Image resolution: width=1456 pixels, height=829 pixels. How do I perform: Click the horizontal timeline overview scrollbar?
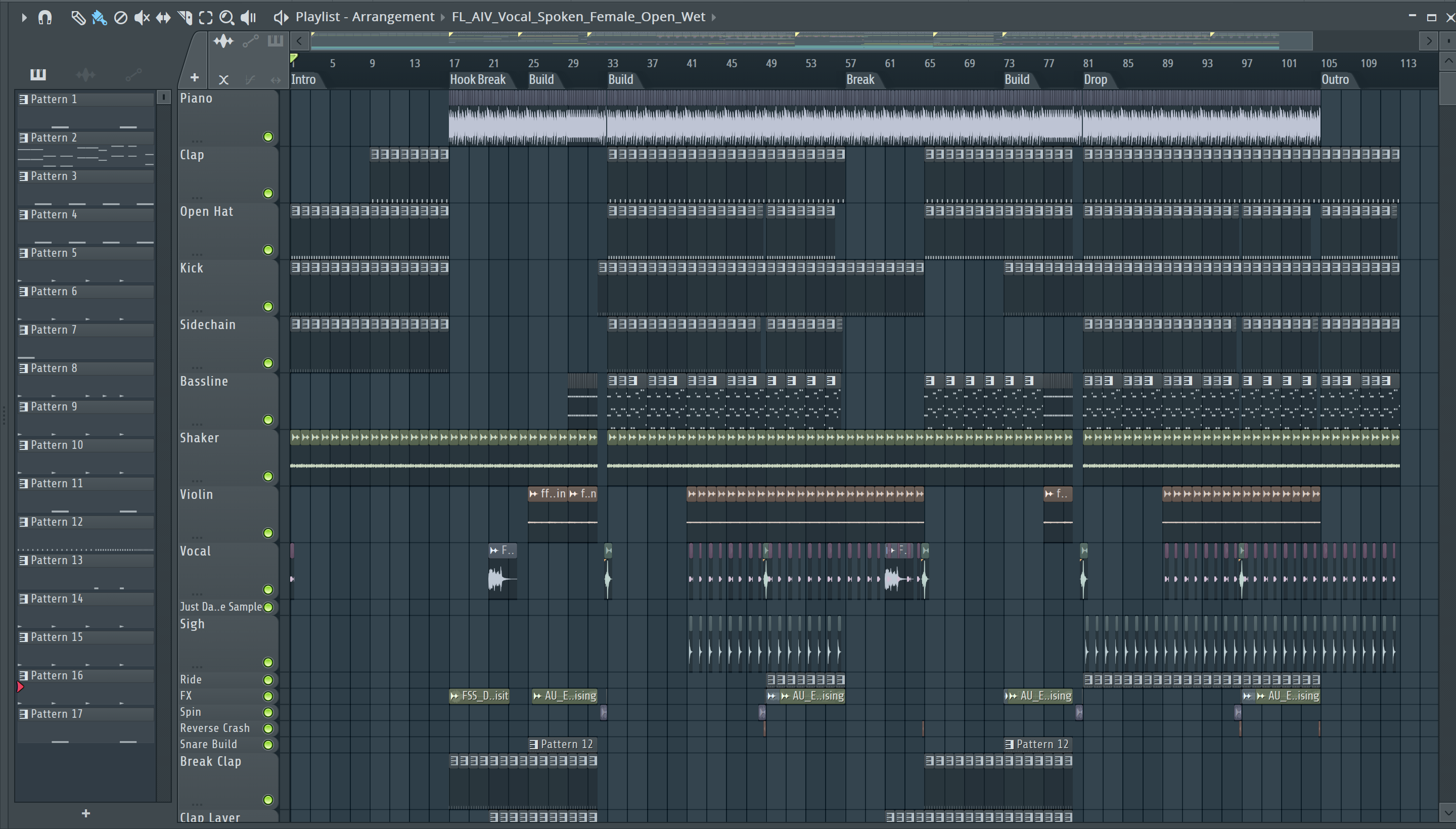811,41
